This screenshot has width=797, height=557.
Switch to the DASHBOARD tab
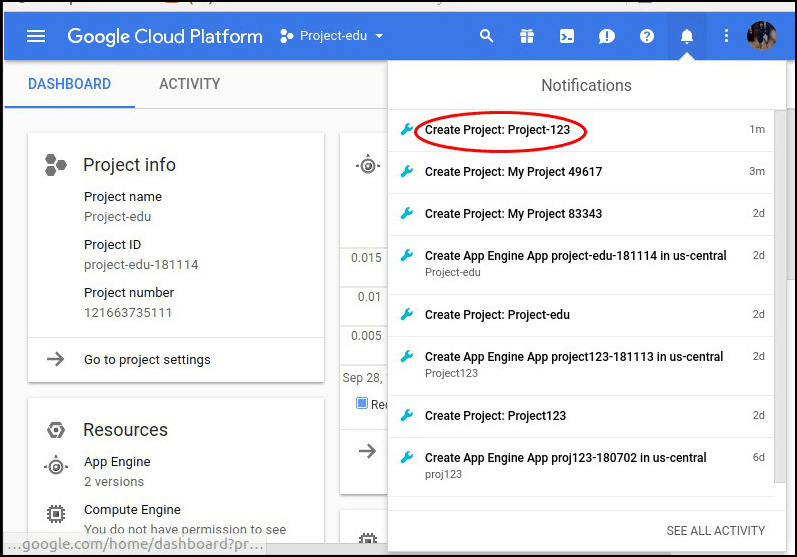click(x=69, y=84)
